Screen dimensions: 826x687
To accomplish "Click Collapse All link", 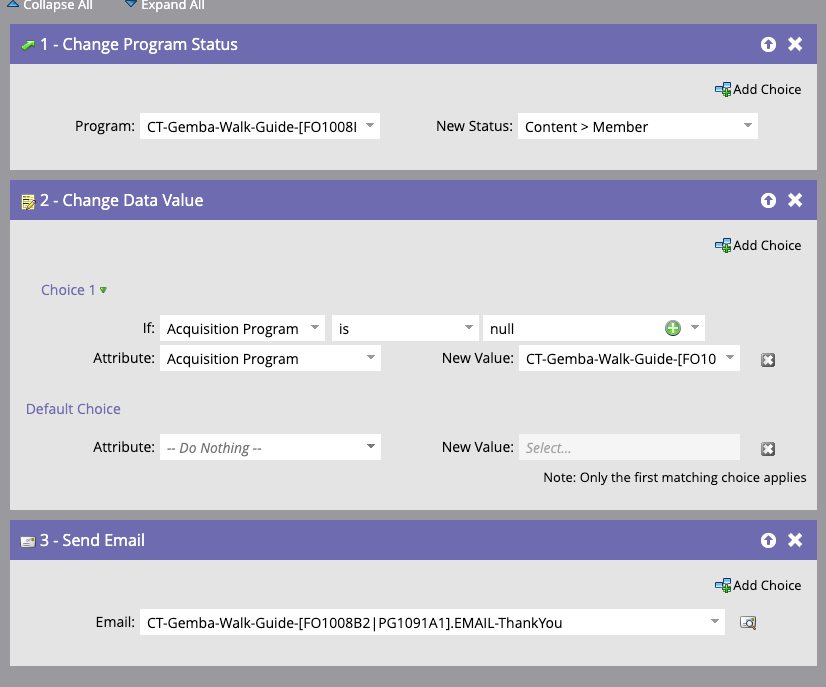I will coord(49,5).
